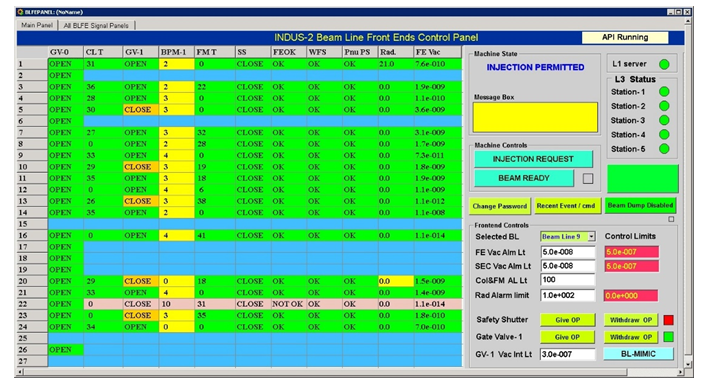Click the BEAM READY button
This screenshot has height=391, width=716.
coord(524,178)
